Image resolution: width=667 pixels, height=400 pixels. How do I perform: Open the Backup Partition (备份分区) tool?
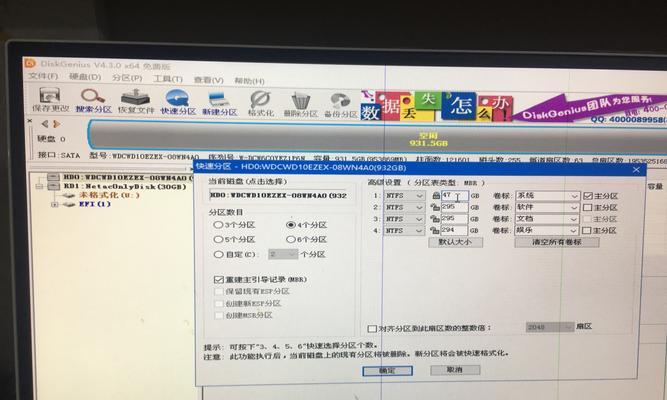tap(340, 105)
